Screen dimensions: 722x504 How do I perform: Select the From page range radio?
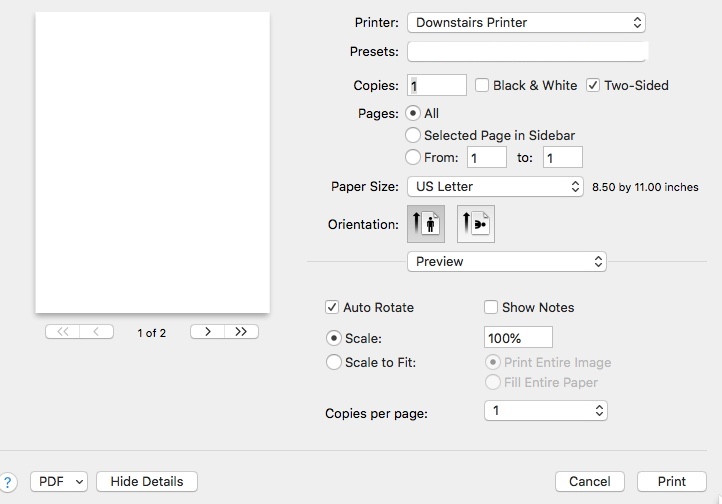point(413,157)
